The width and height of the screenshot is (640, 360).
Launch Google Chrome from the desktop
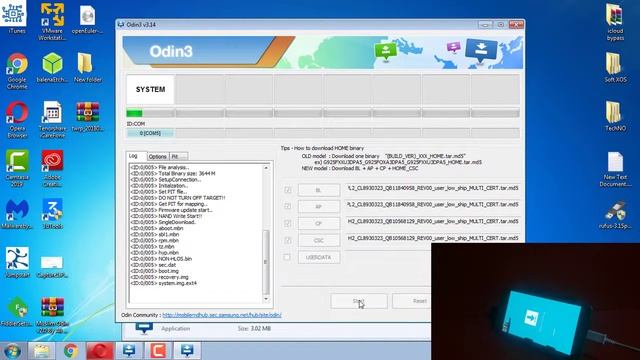click(17, 71)
